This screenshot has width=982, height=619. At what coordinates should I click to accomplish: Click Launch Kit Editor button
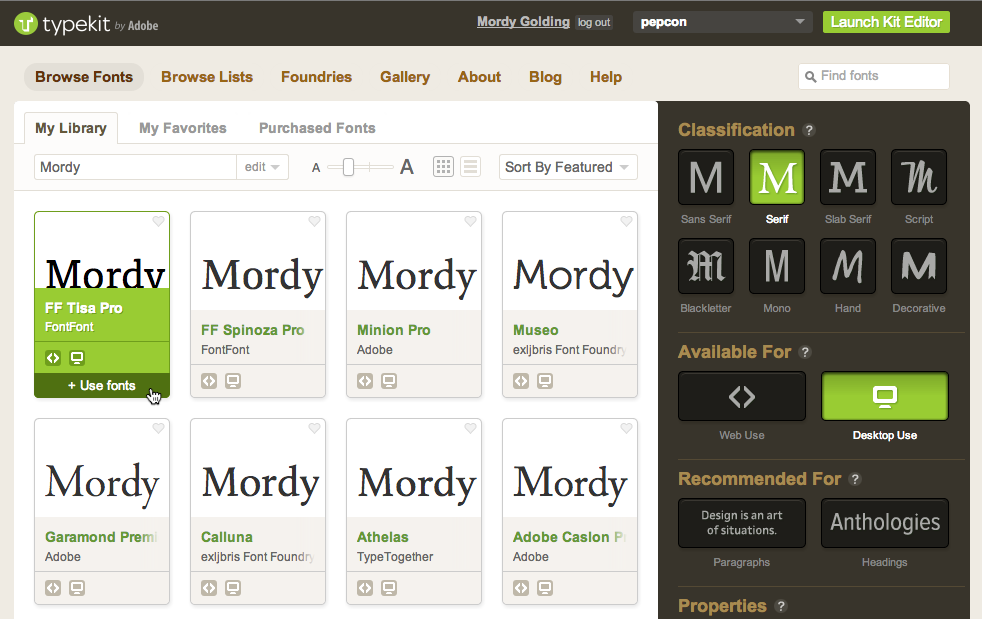[886, 22]
